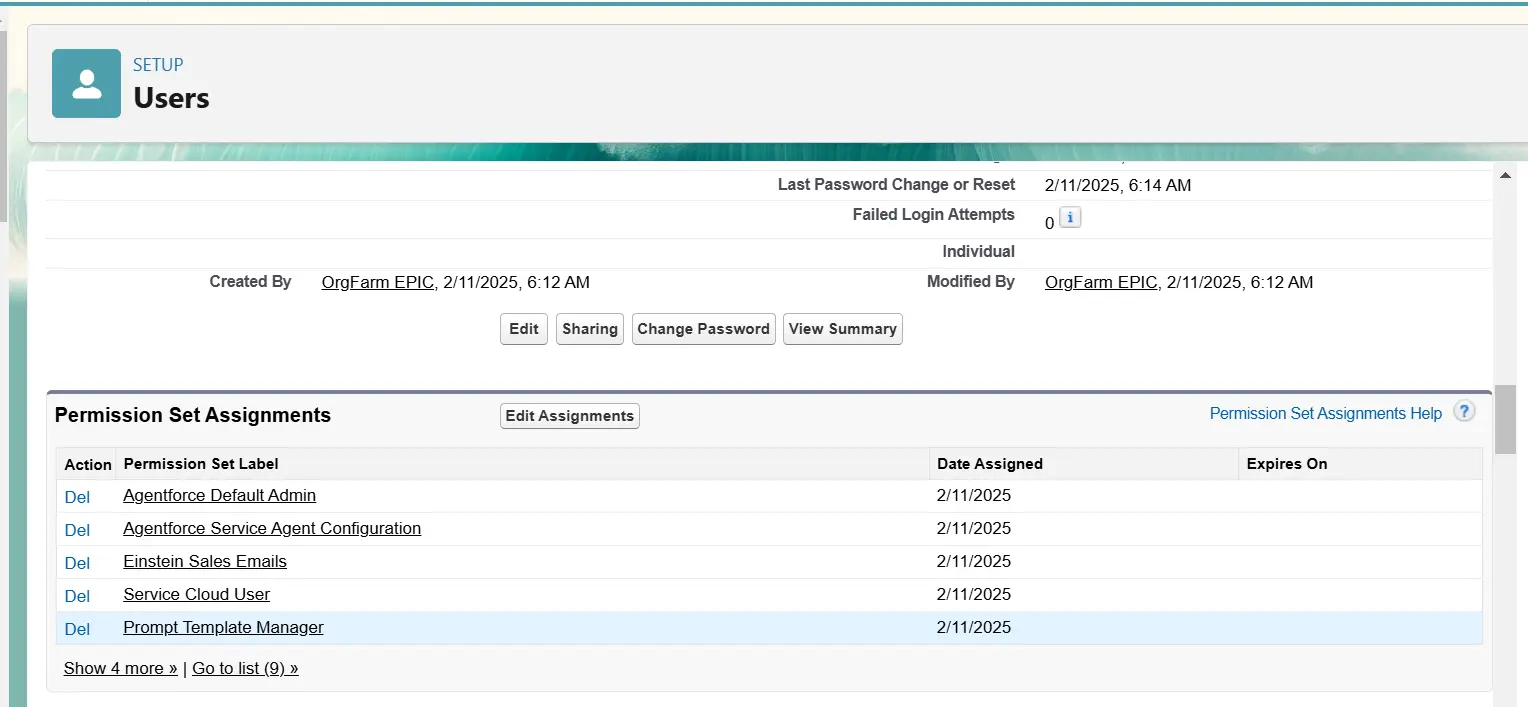1528x707 pixels.
Task: Click the Last Password Change or Reset label
Action: [x=897, y=185]
